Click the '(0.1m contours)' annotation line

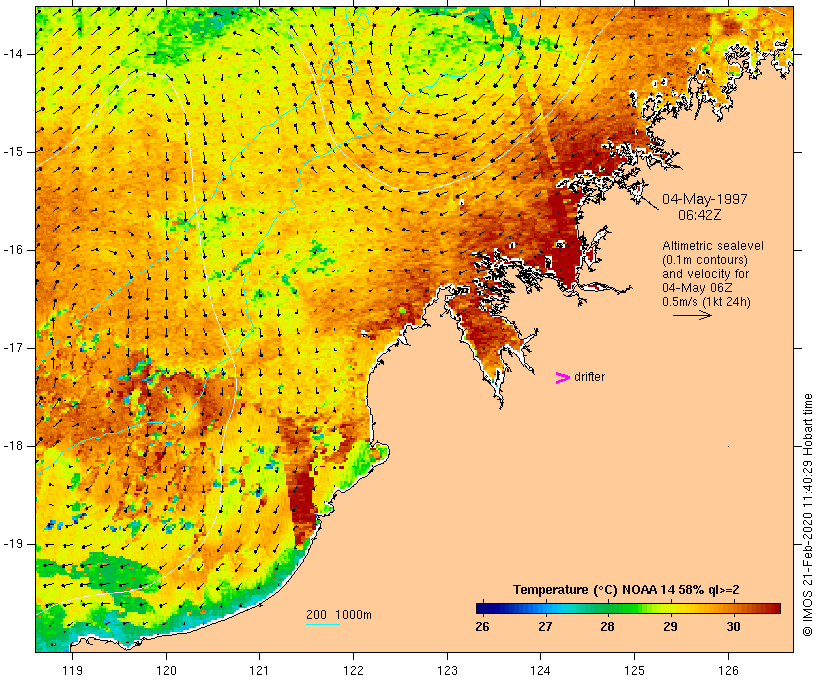tap(705, 260)
